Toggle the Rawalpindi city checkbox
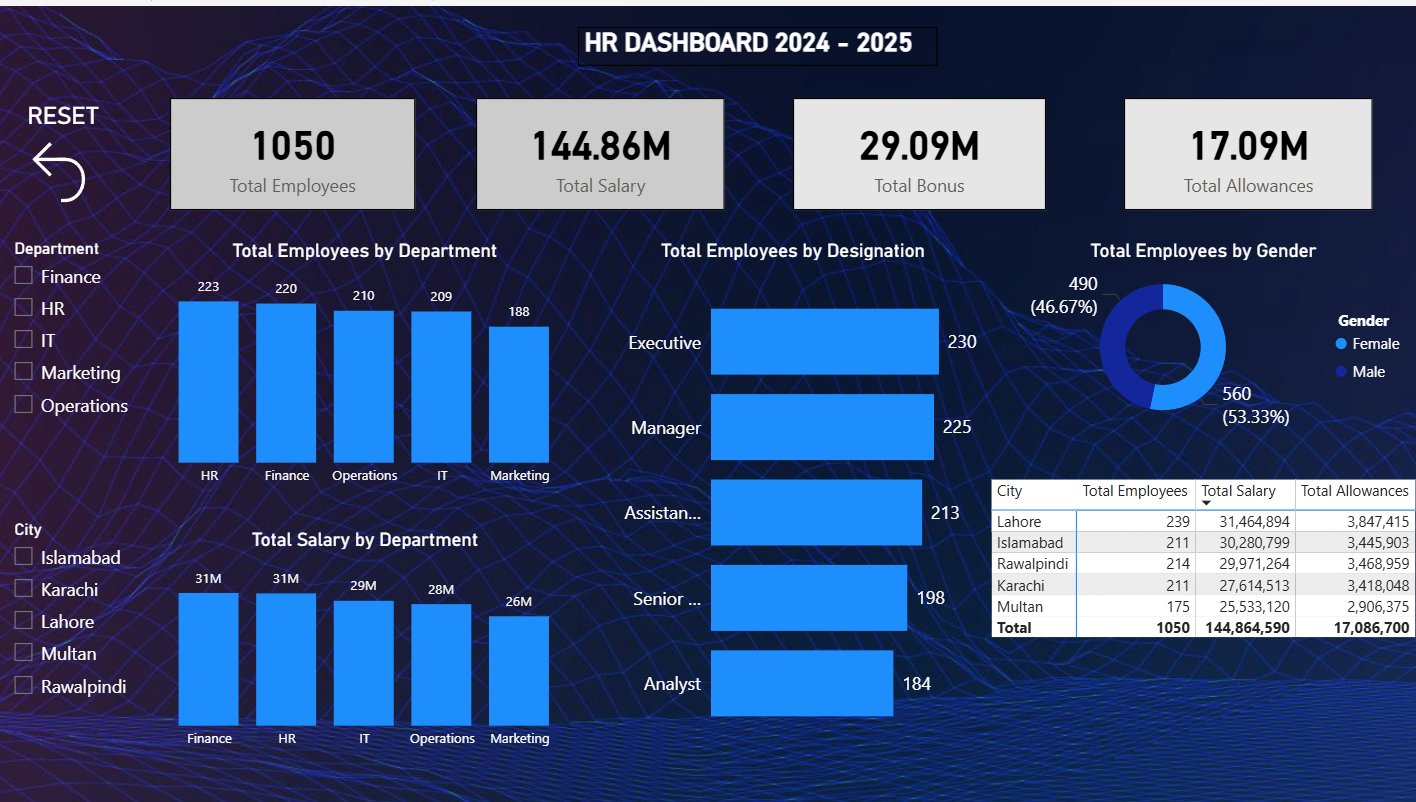The width and height of the screenshot is (1416, 802). click(x=23, y=686)
